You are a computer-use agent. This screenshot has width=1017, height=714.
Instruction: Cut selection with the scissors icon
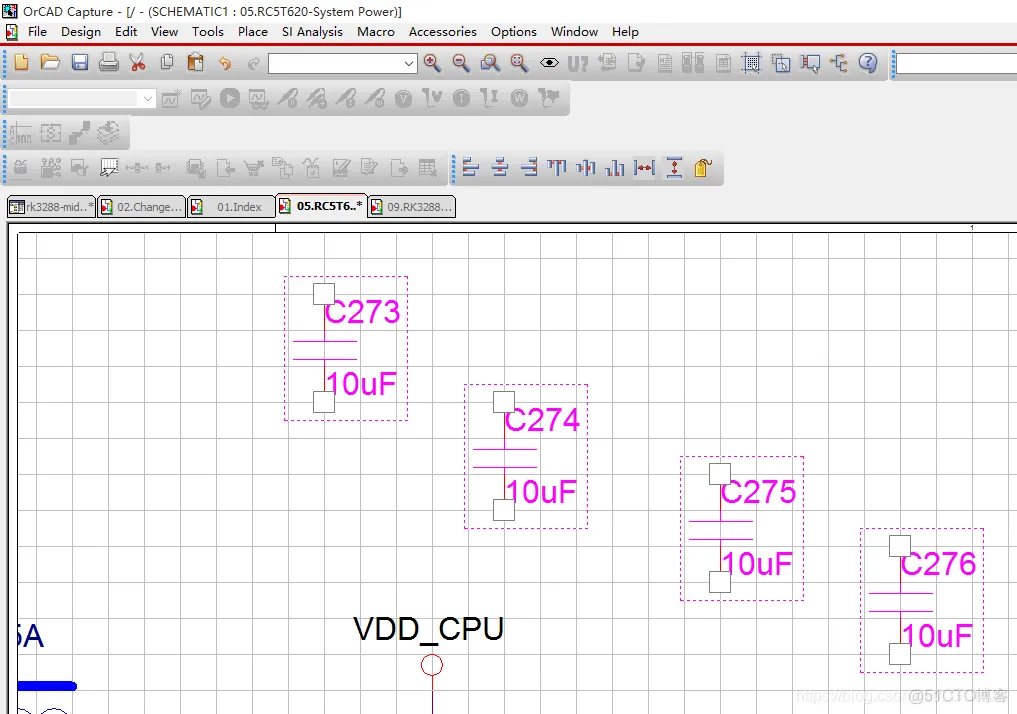coord(137,62)
